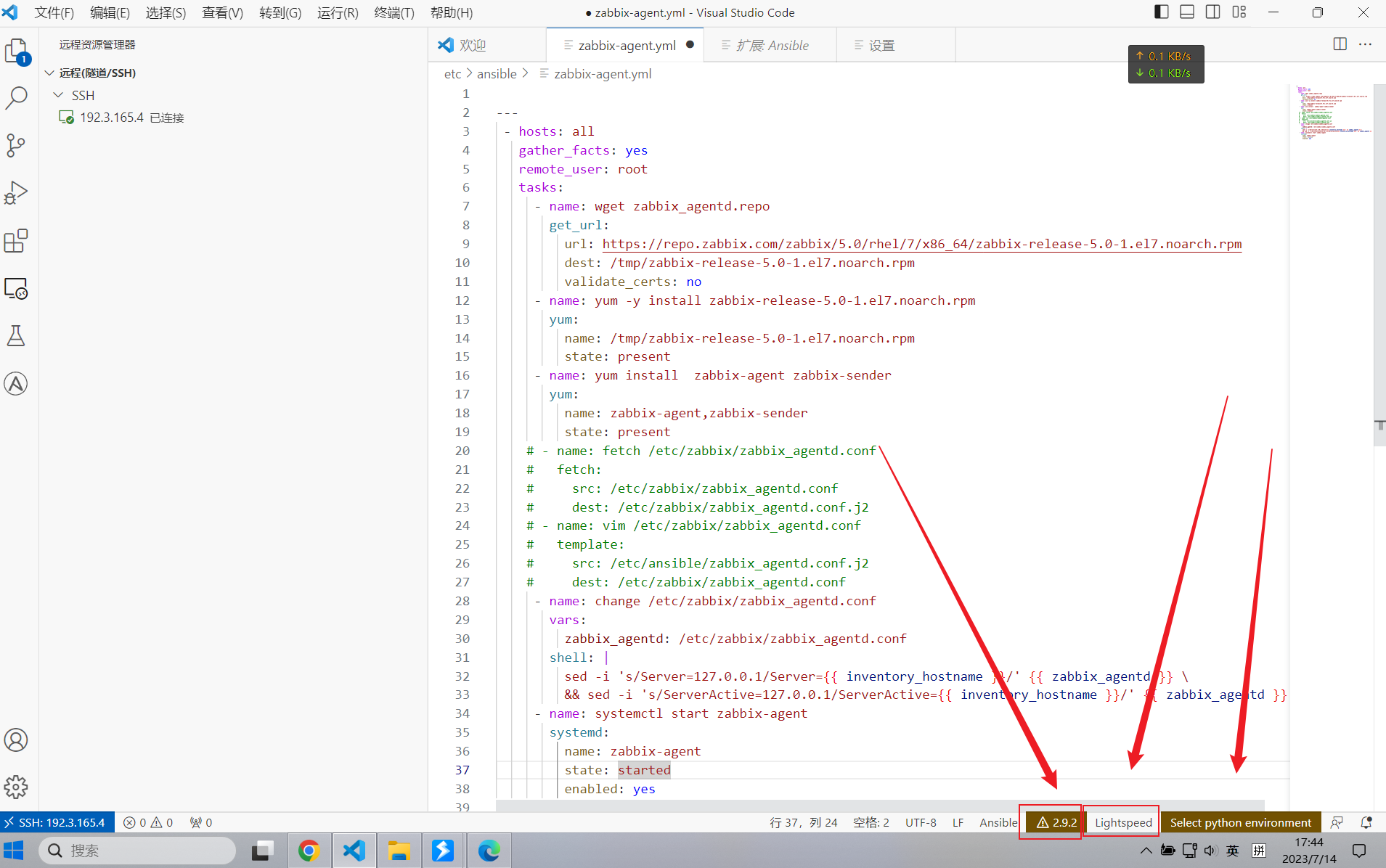Switch to the 设置 tab
The image size is (1386, 868).
coord(896,45)
